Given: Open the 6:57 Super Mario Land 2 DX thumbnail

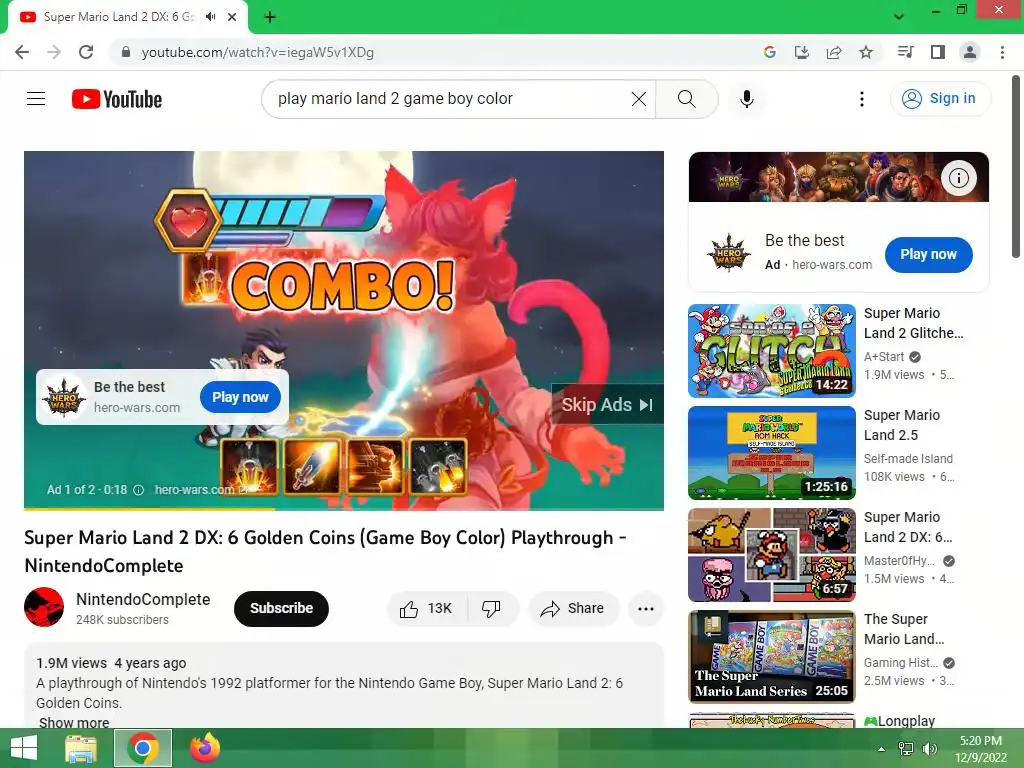Looking at the screenshot, I should click(771, 554).
